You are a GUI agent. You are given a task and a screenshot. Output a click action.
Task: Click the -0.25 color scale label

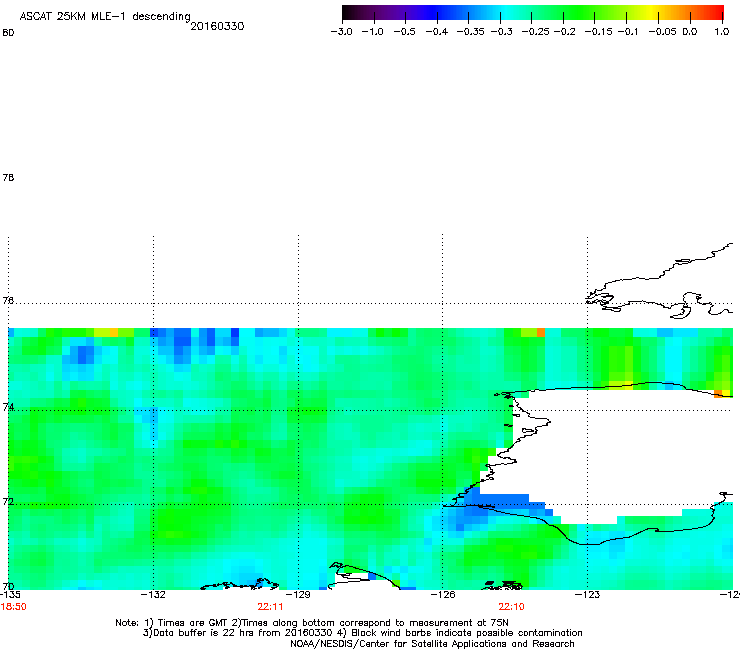point(536,32)
